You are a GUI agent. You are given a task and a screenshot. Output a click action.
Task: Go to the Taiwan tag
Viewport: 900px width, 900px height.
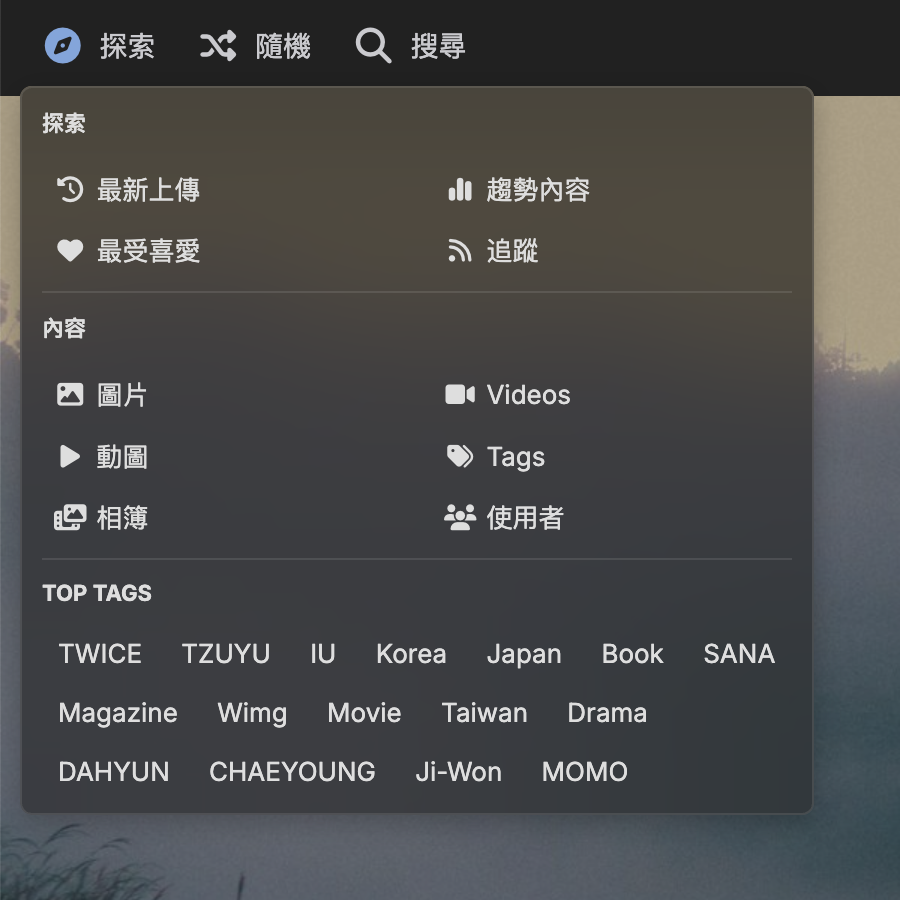point(484,713)
